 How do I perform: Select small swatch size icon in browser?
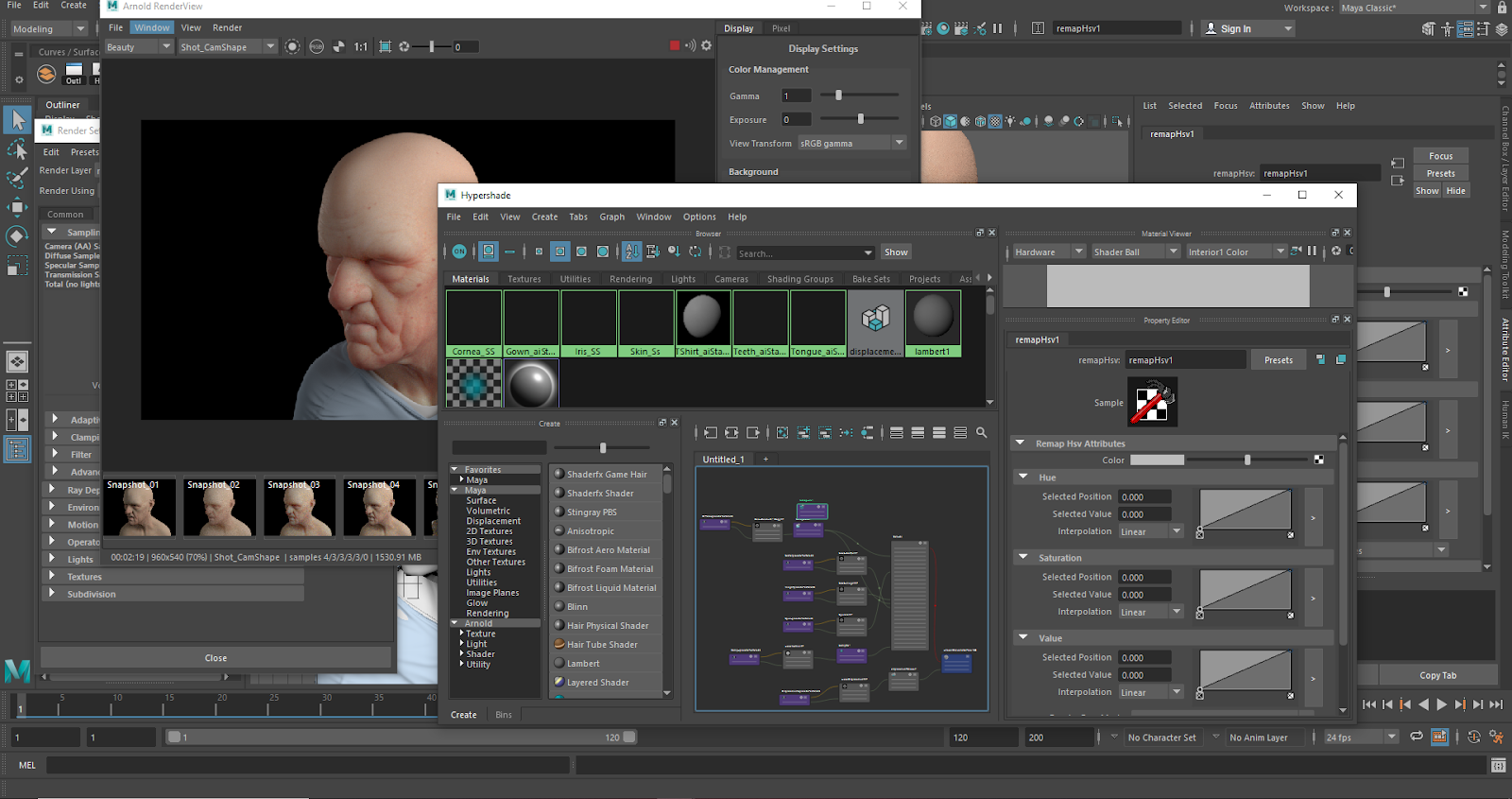tap(539, 252)
